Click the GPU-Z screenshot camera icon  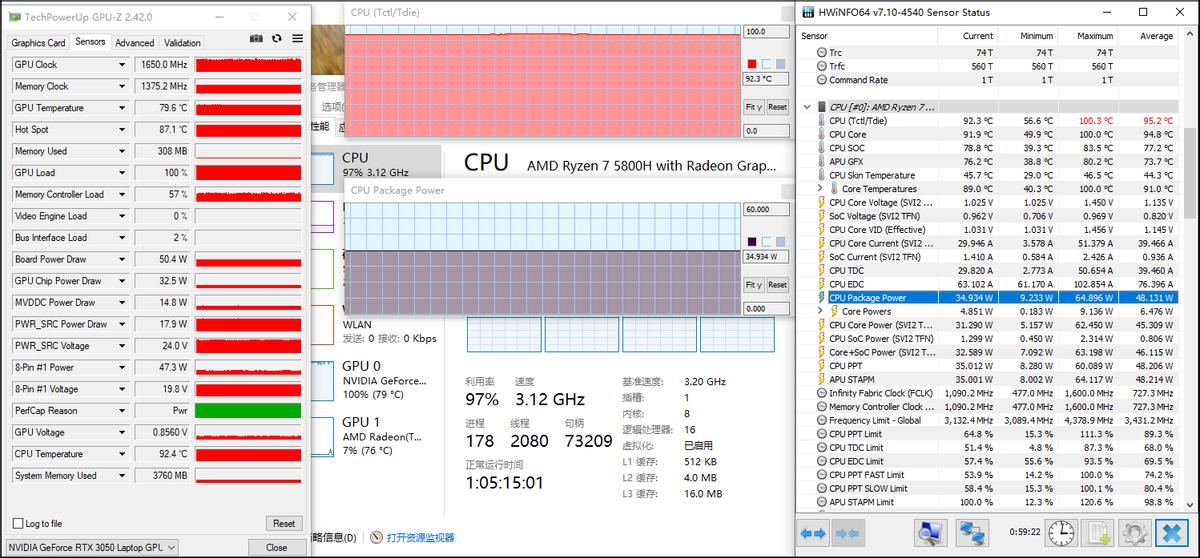256,38
